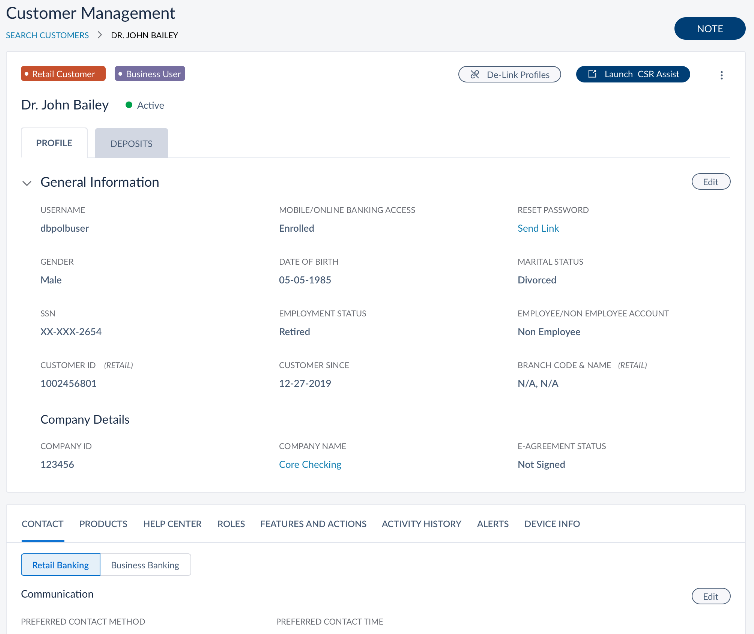Image resolution: width=754 pixels, height=634 pixels.
Task: Collapse the General Information section chevron
Action: (27, 183)
